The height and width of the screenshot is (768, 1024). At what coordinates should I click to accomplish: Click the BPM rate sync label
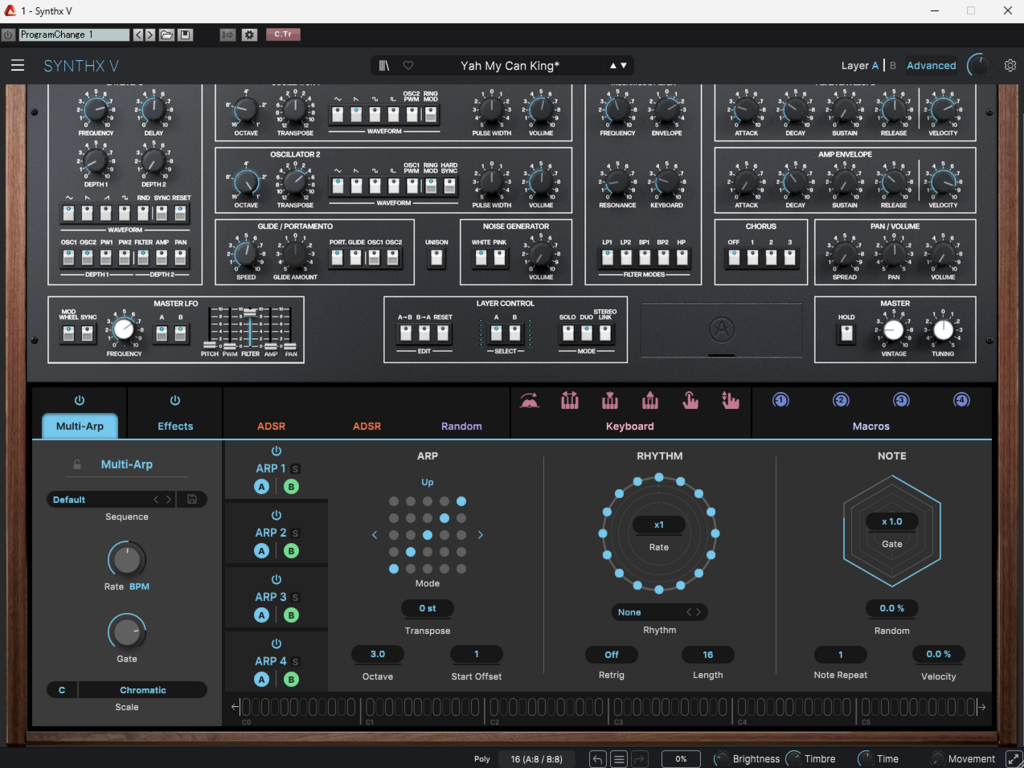(x=139, y=586)
